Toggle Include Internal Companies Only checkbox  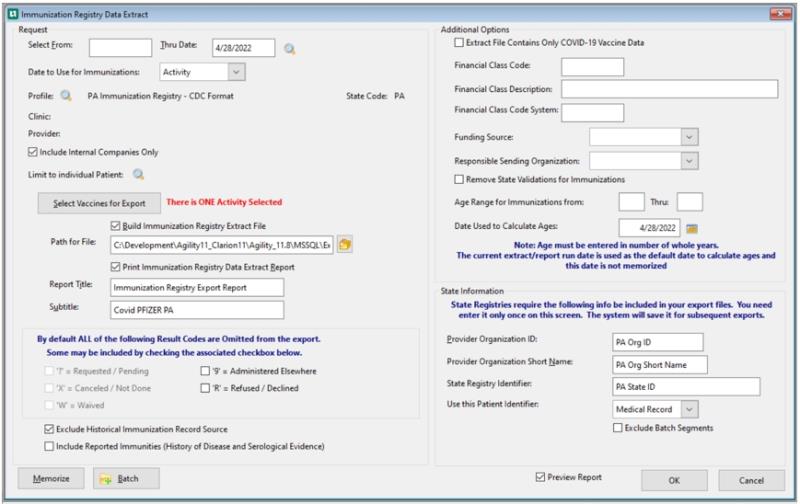pos(33,152)
